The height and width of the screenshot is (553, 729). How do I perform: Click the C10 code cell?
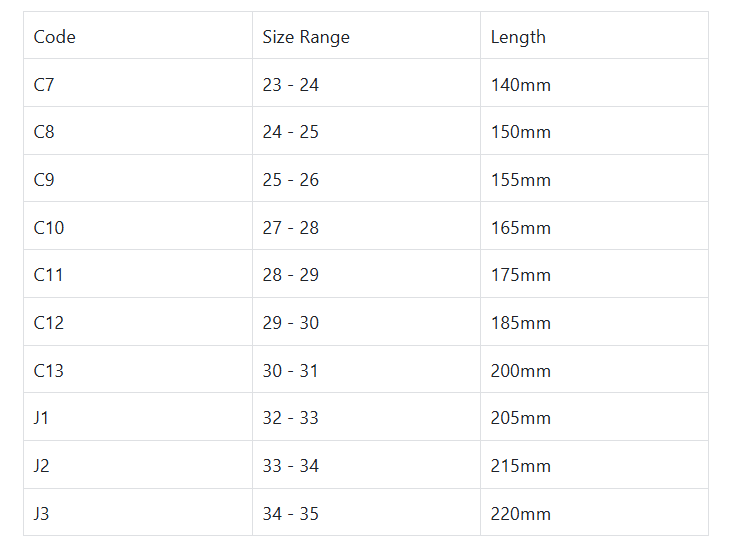49,228
